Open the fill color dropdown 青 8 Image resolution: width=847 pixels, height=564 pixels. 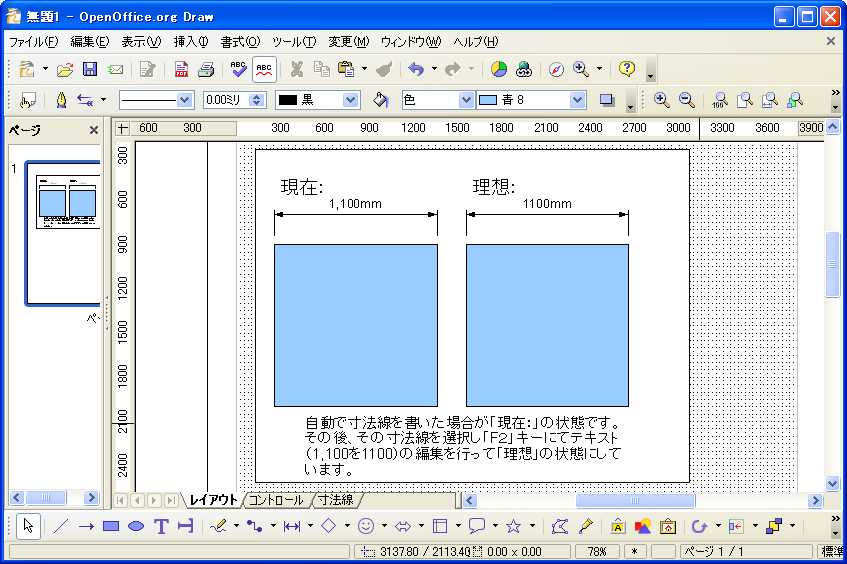pos(577,100)
